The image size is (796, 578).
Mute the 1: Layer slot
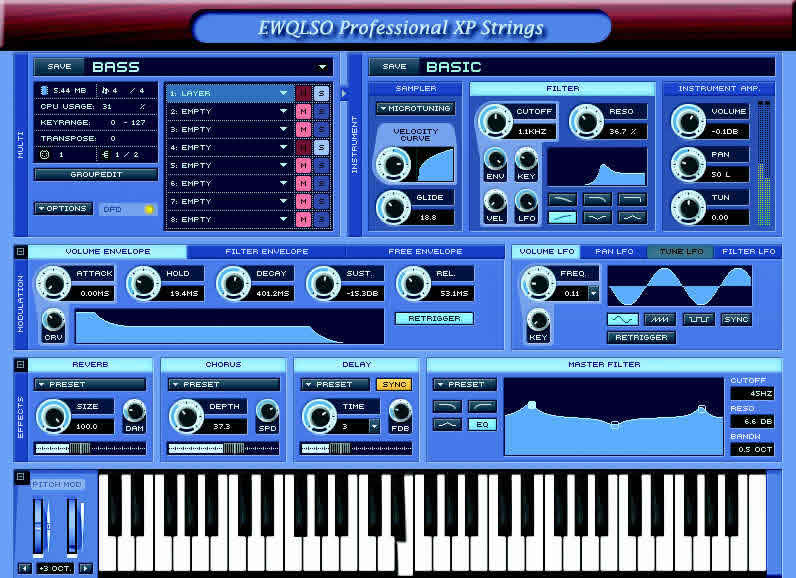pyautogui.click(x=303, y=93)
